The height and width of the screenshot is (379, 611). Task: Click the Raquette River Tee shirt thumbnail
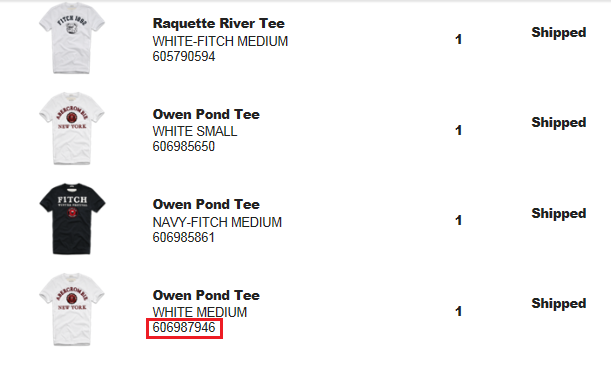click(72, 38)
